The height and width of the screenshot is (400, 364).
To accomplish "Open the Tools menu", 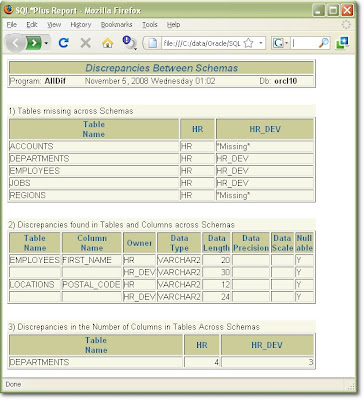I will [x=150, y=25].
